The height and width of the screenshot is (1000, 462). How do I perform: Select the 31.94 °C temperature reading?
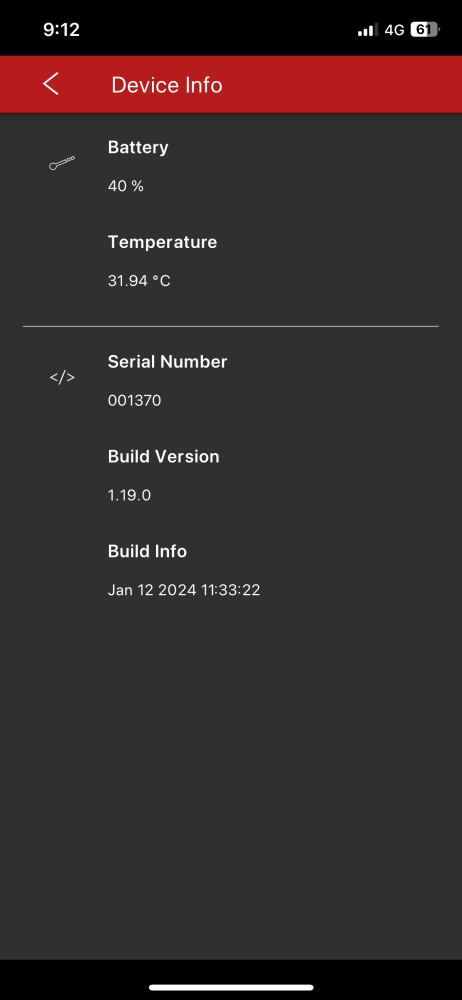(x=139, y=281)
